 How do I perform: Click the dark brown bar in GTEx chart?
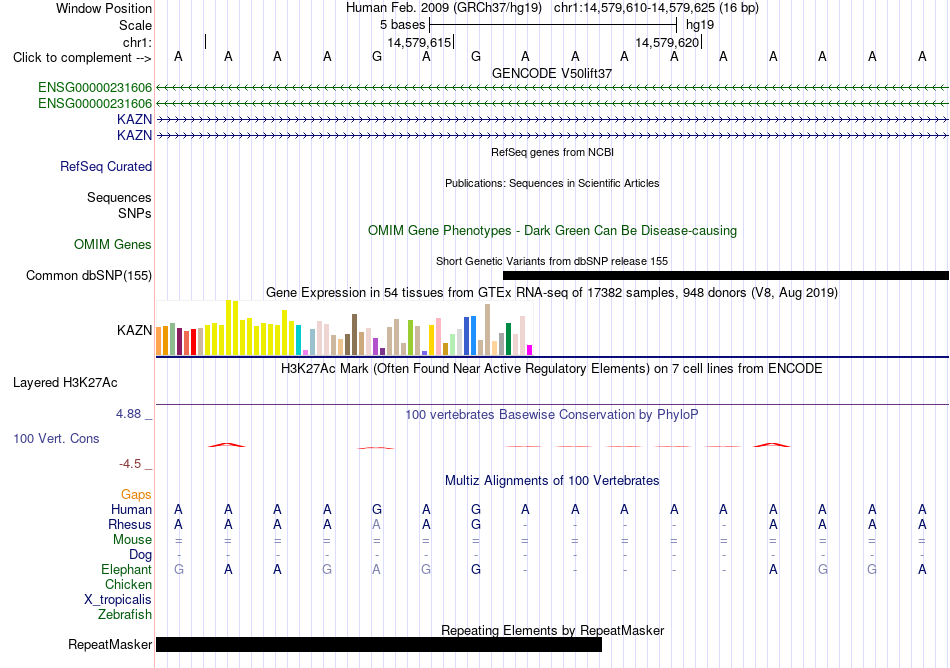354,334
